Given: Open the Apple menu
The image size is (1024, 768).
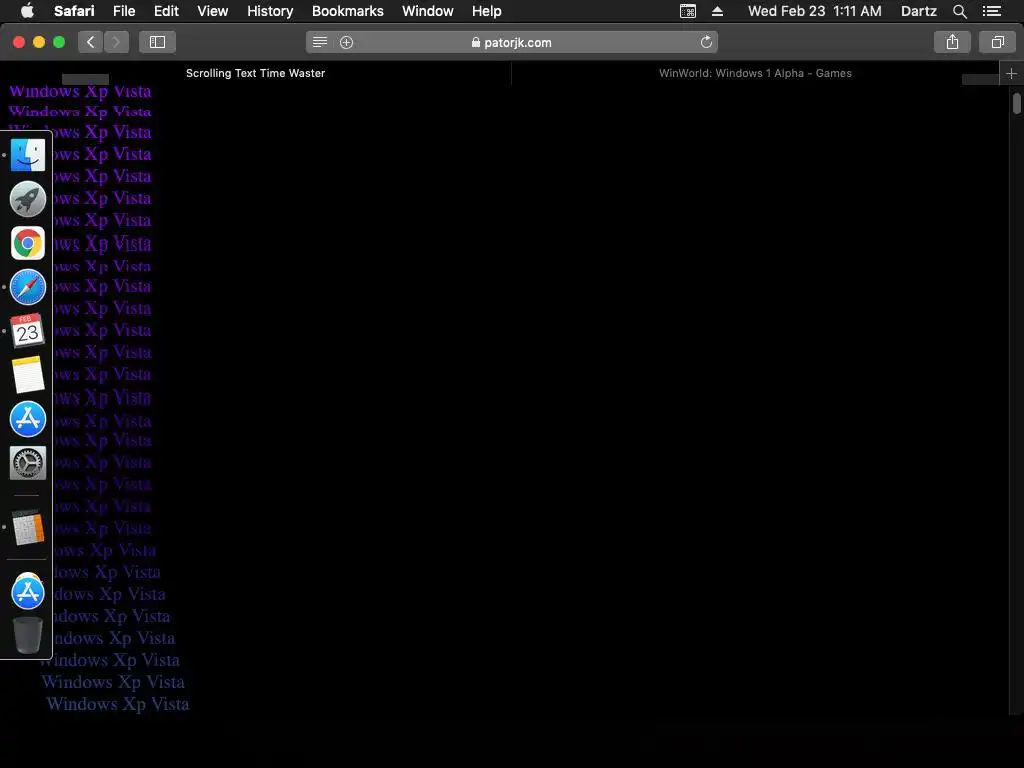Looking at the screenshot, I should [27, 11].
